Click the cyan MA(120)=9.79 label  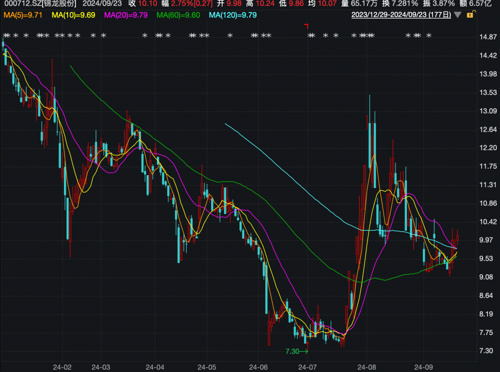tap(233, 15)
